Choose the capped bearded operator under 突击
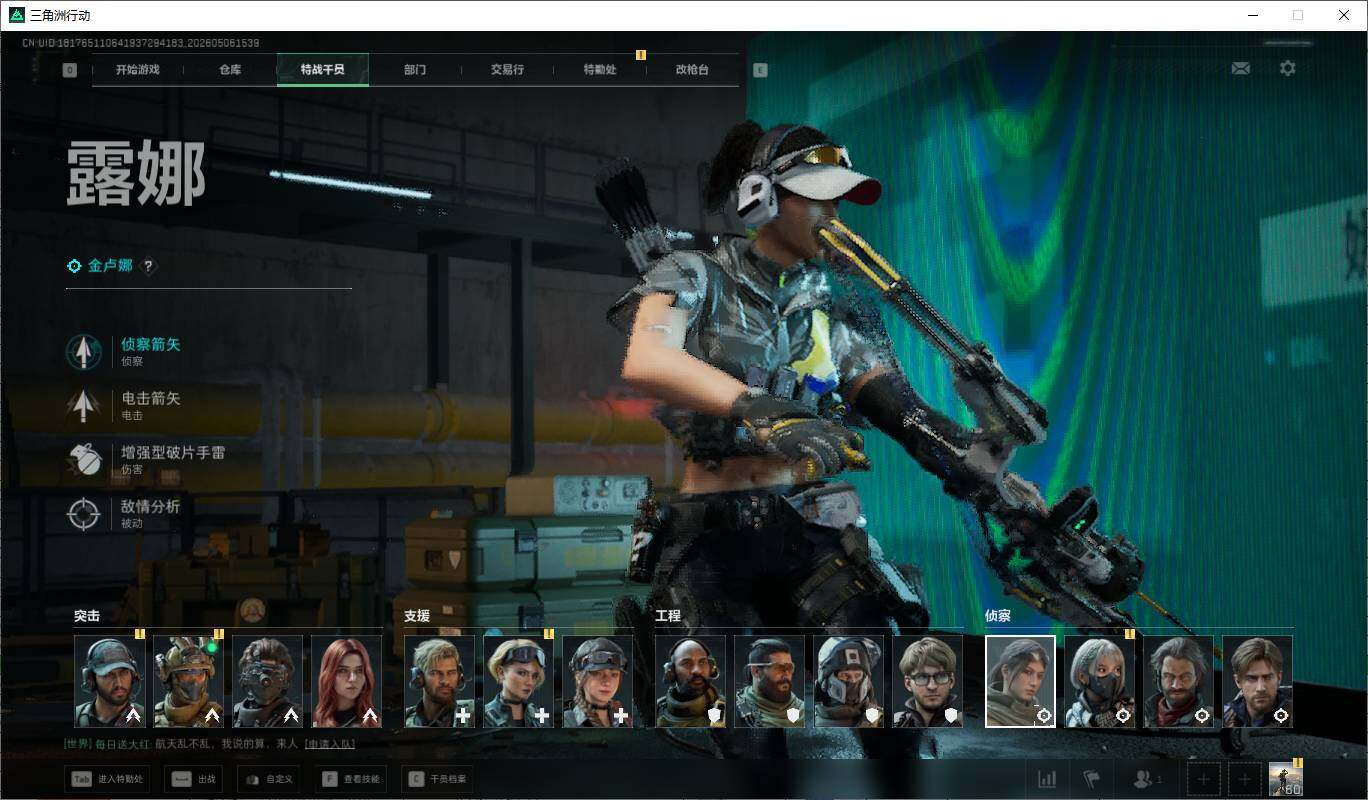Screen dimensions: 1368x800 tap(110, 682)
